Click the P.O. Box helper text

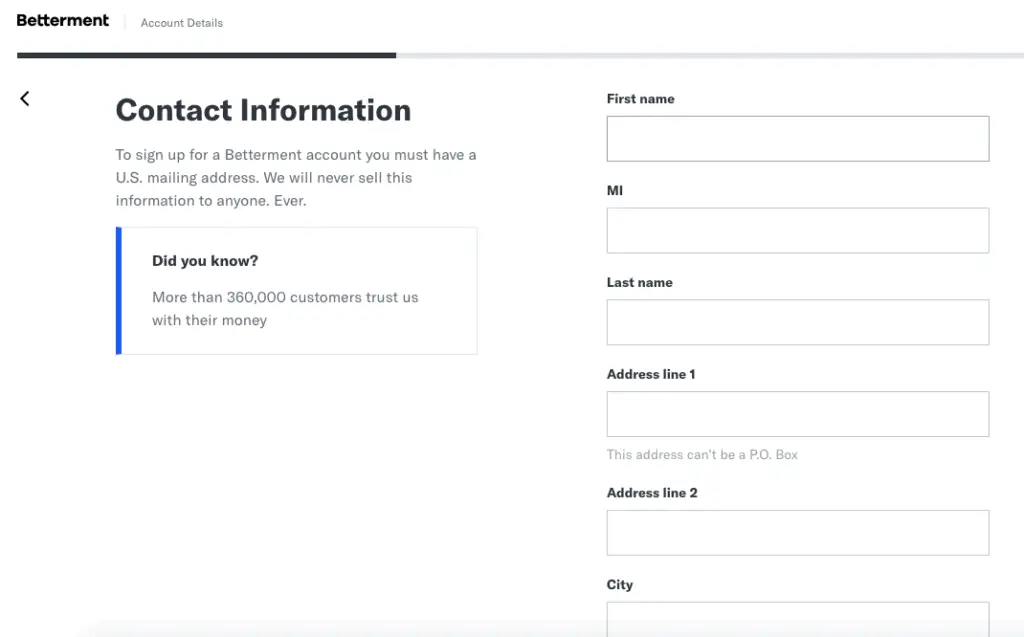[702, 454]
